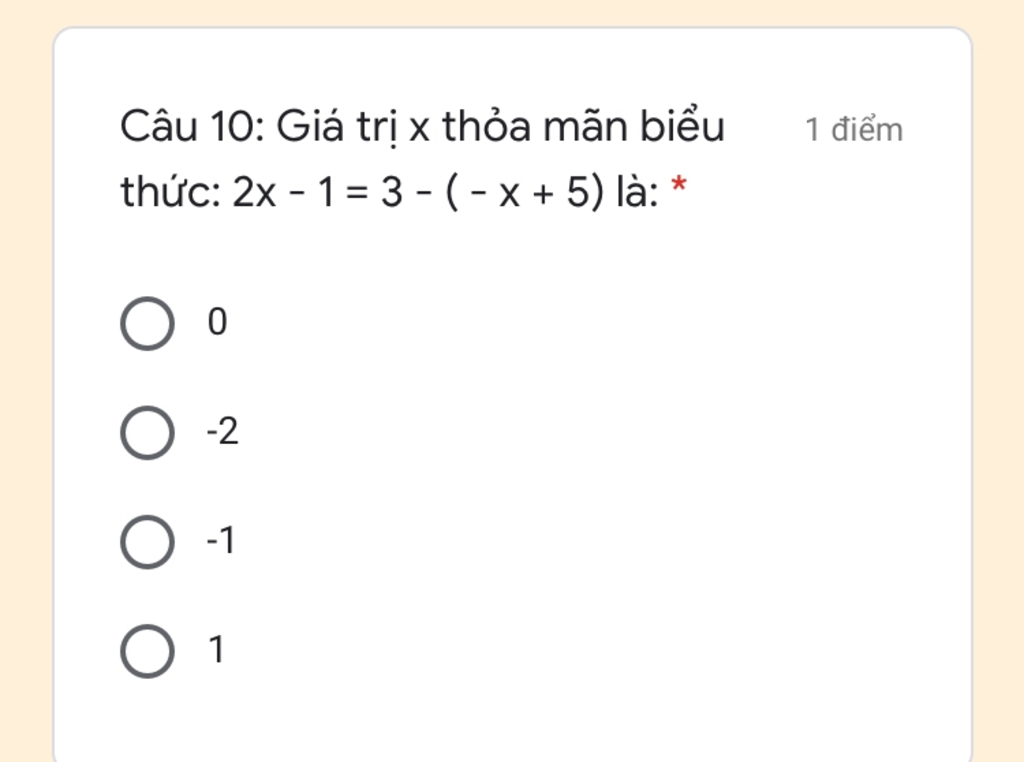This screenshot has height=762, width=1024.
Task: Choose the -2 radio button option
Action: pos(148,432)
